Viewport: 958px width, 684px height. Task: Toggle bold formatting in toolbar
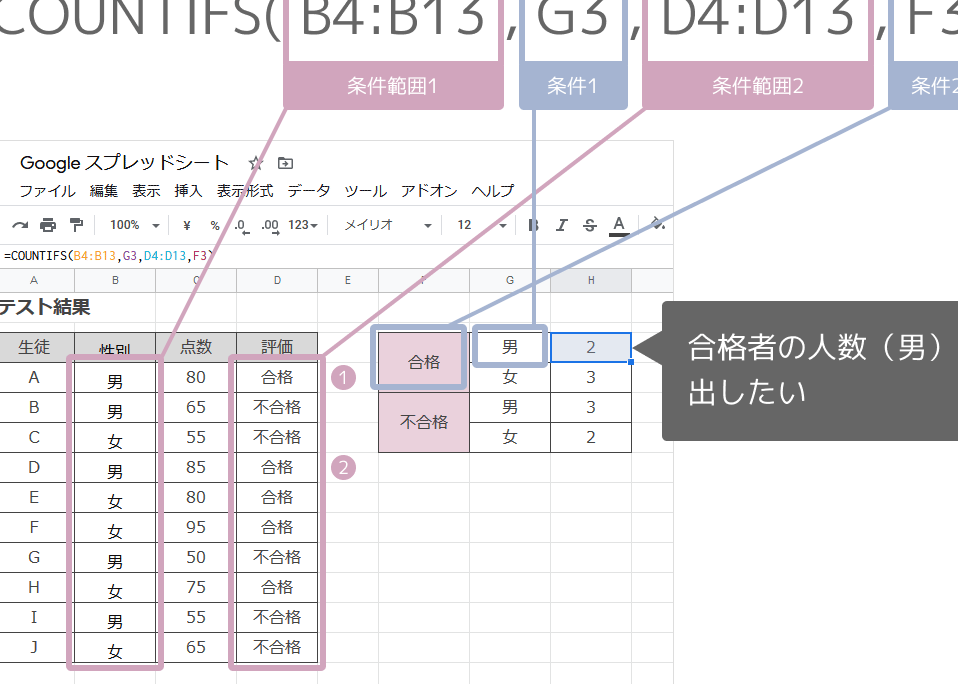click(x=533, y=225)
